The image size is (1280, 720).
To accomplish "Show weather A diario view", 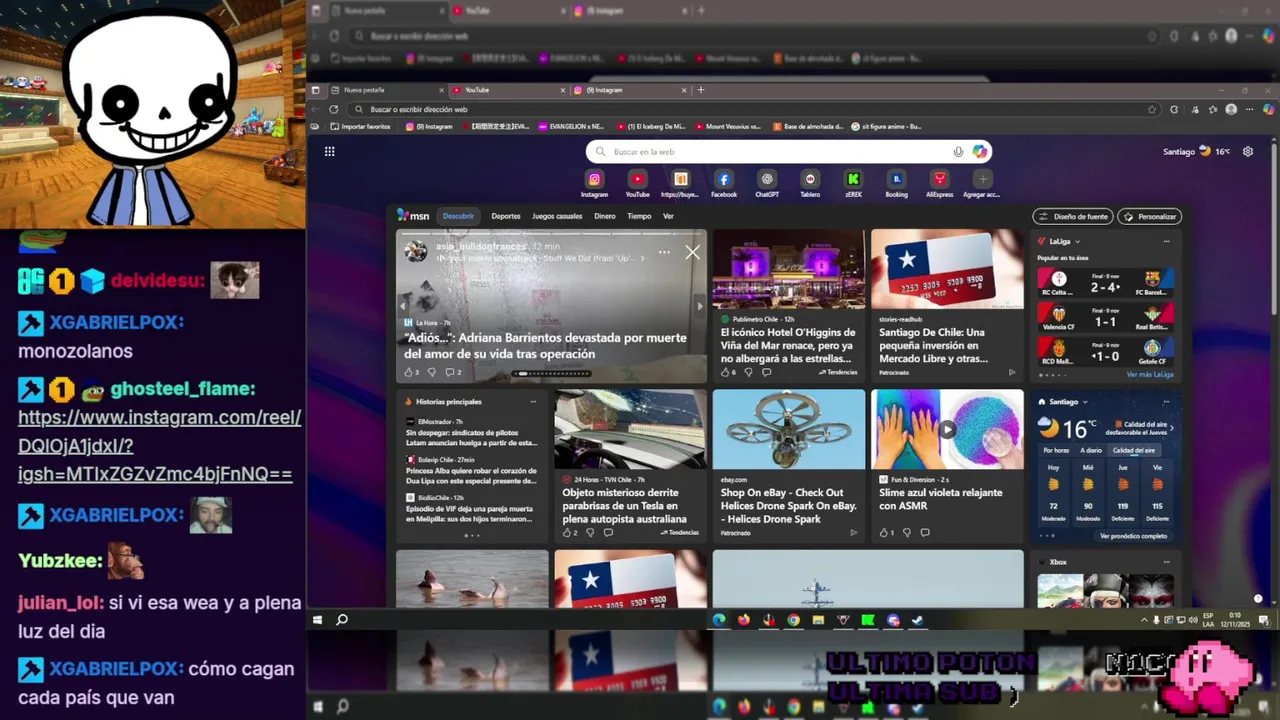I will (1091, 450).
